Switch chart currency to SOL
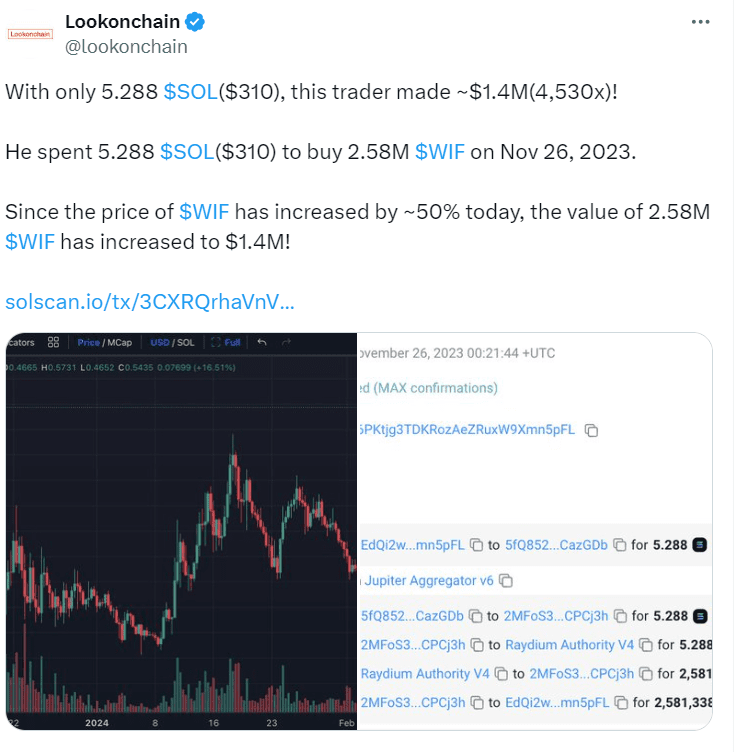This screenshot has height=752, width=742. (185, 342)
